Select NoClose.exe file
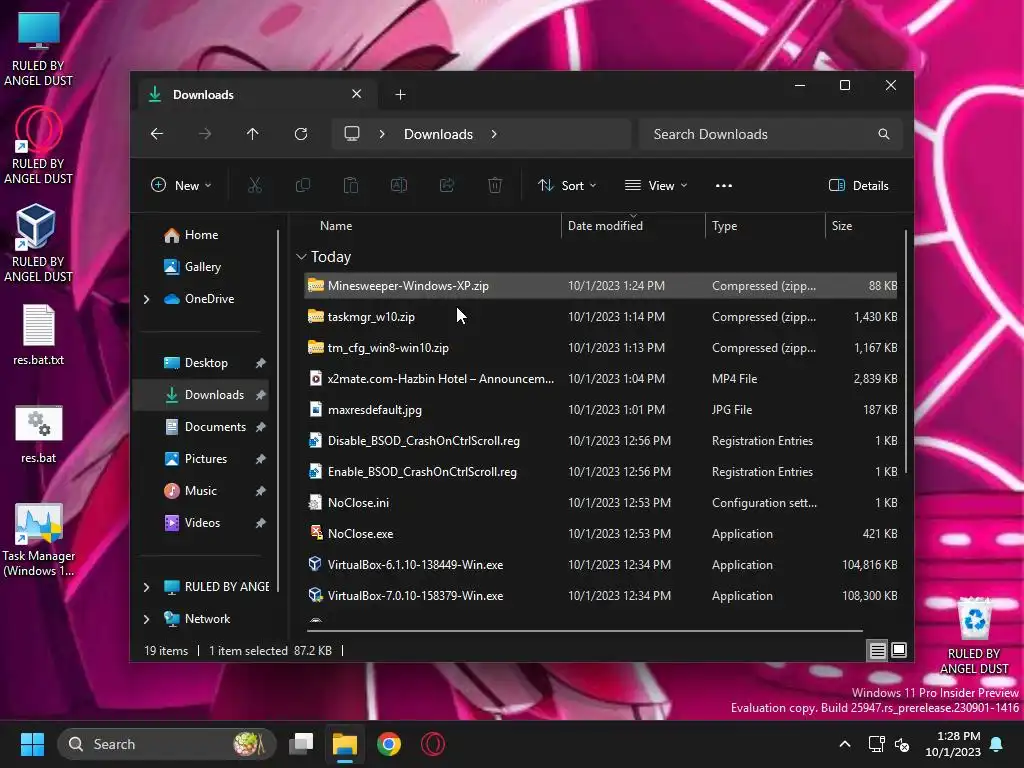The width and height of the screenshot is (1024, 768). 601,534
